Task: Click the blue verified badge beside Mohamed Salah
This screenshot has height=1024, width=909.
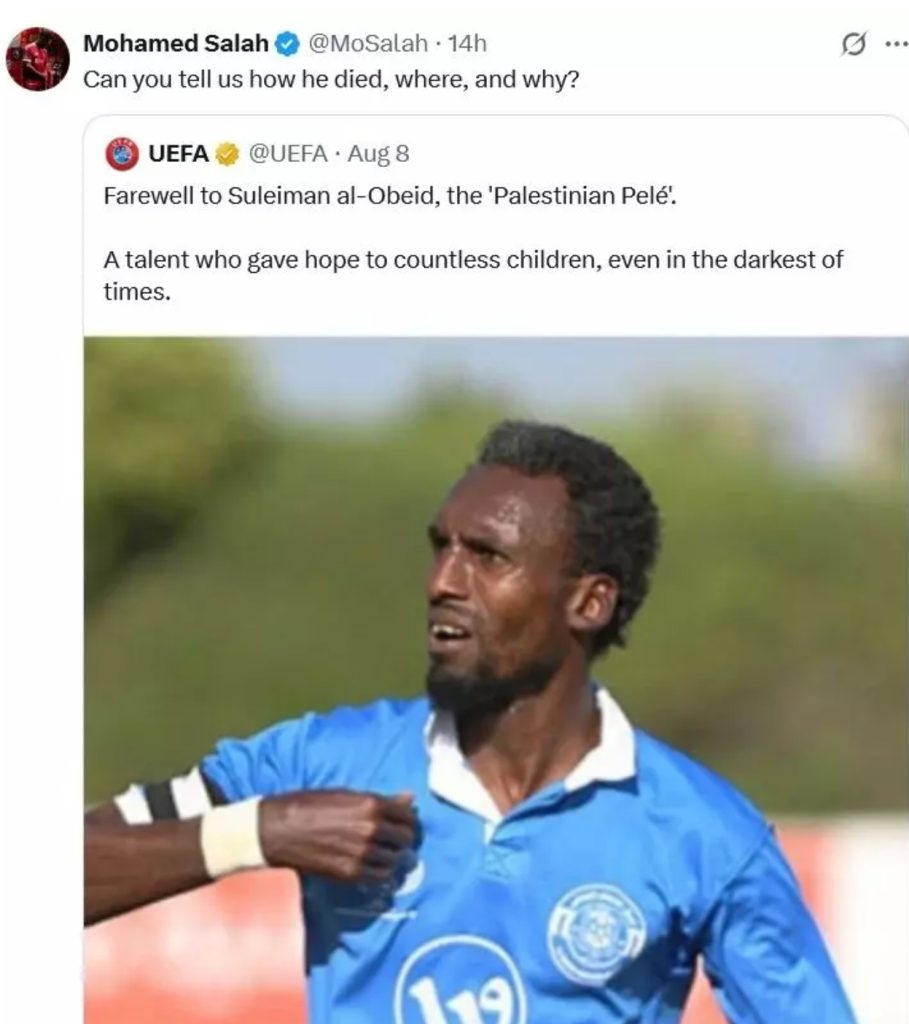Action: tap(287, 44)
